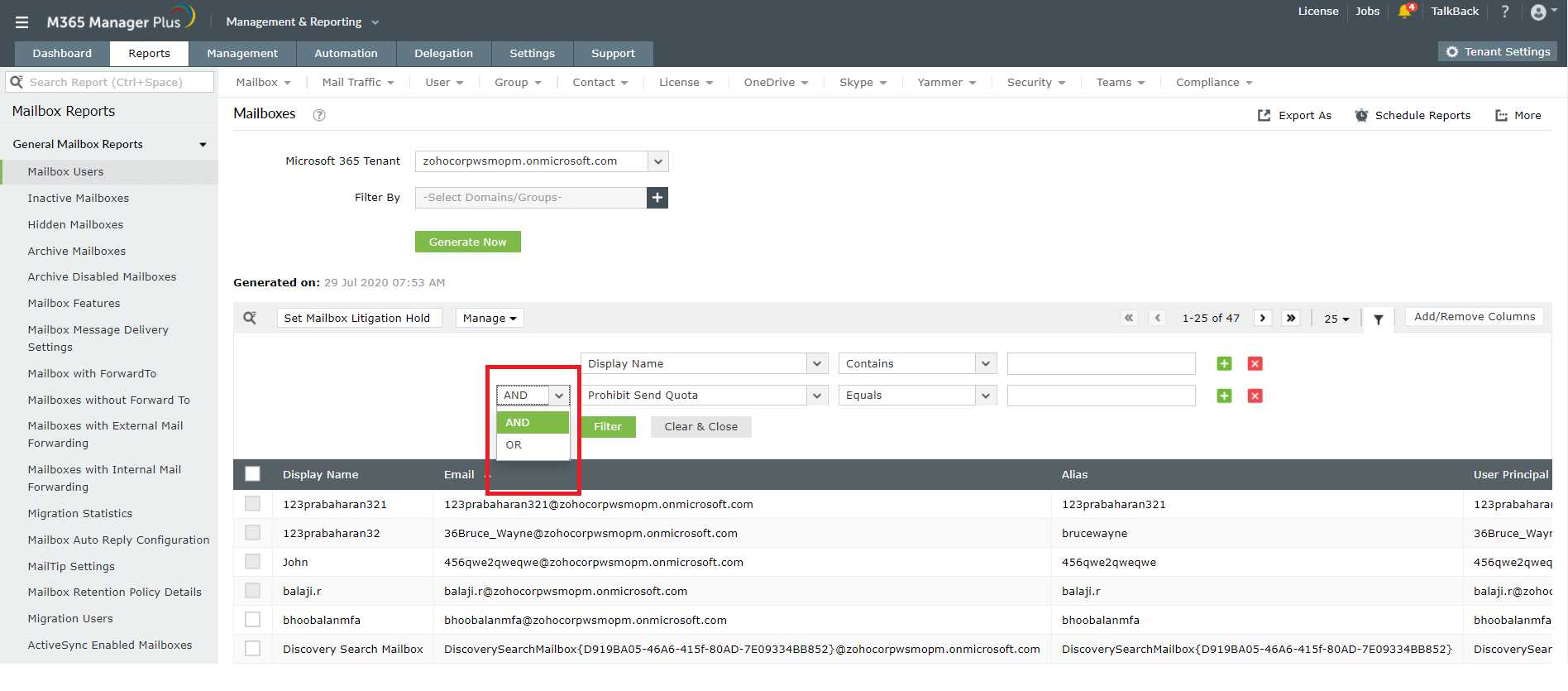Remove the Display Name filter condition
Image resolution: width=1568 pixels, height=691 pixels.
coord(1255,364)
